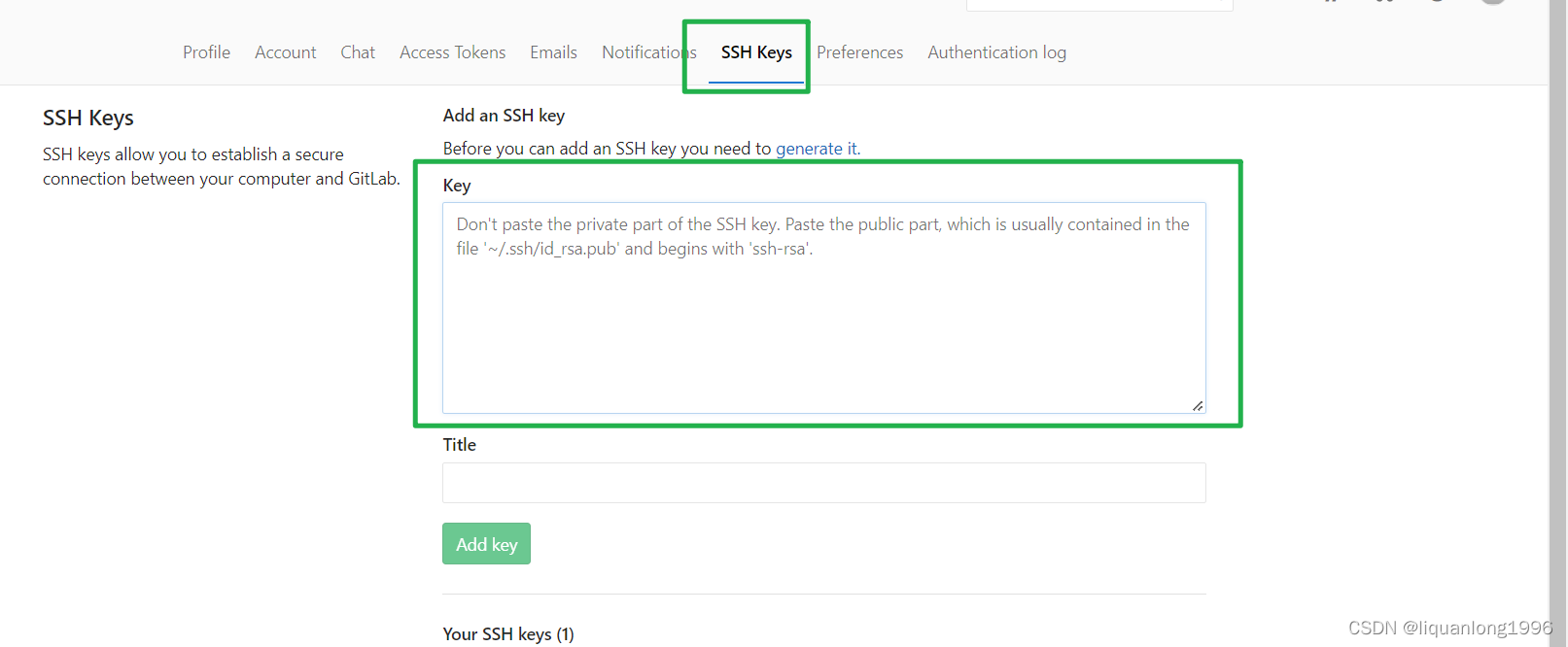Select the Chat tab
The width and height of the screenshot is (1568, 647).
(x=357, y=52)
